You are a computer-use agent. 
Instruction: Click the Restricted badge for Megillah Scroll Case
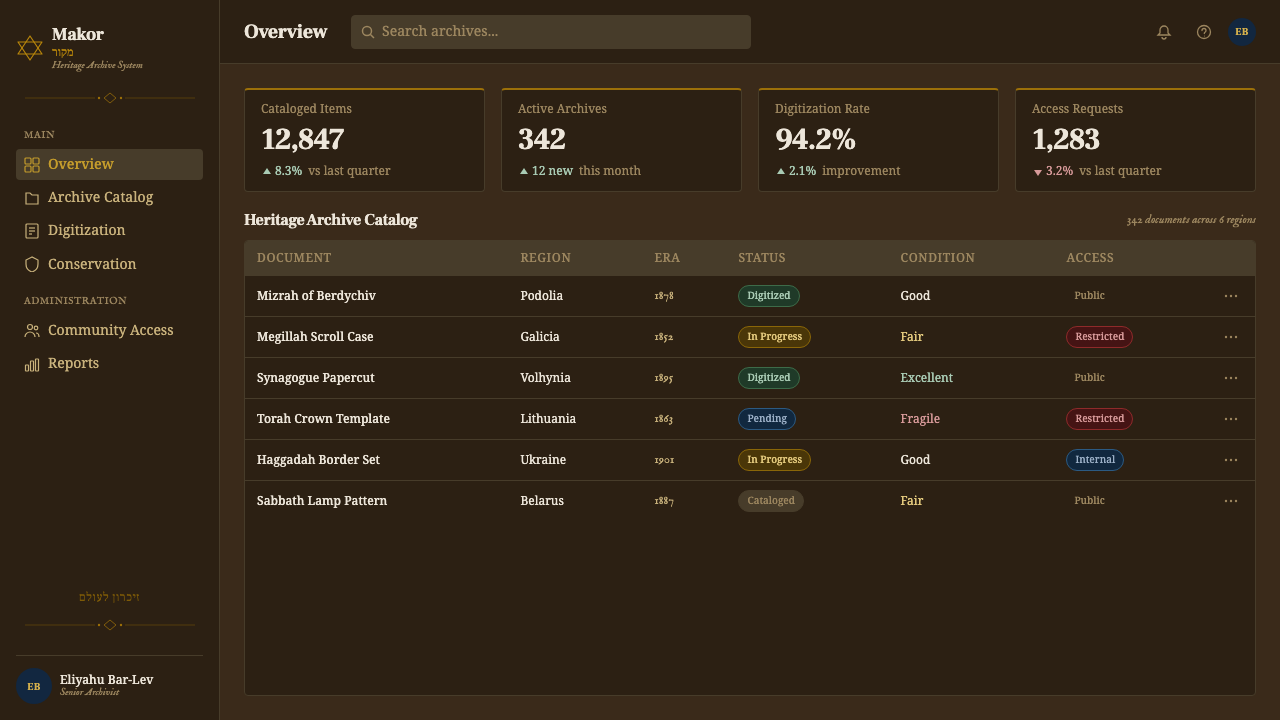click(x=1099, y=337)
